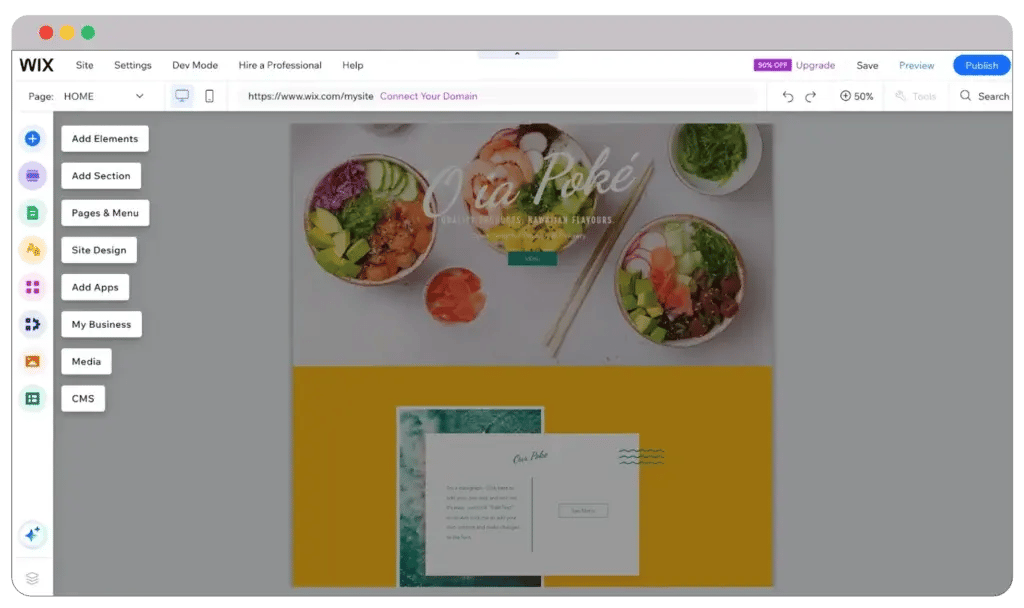Select the orange Media icon
This screenshot has width=1024, height=608.
[x=32, y=361]
